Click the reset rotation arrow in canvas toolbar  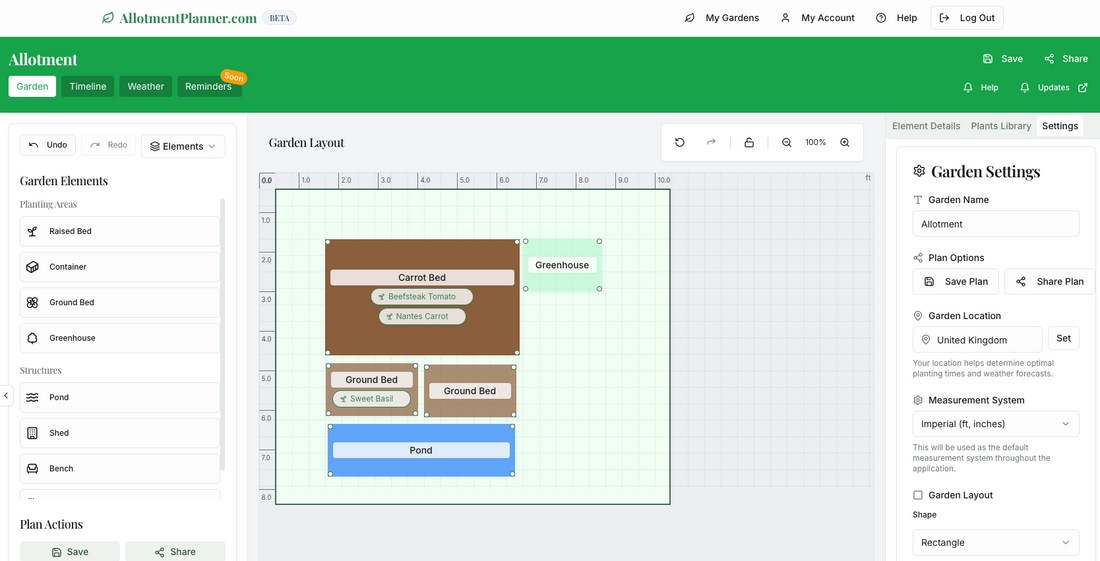(680, 143)
